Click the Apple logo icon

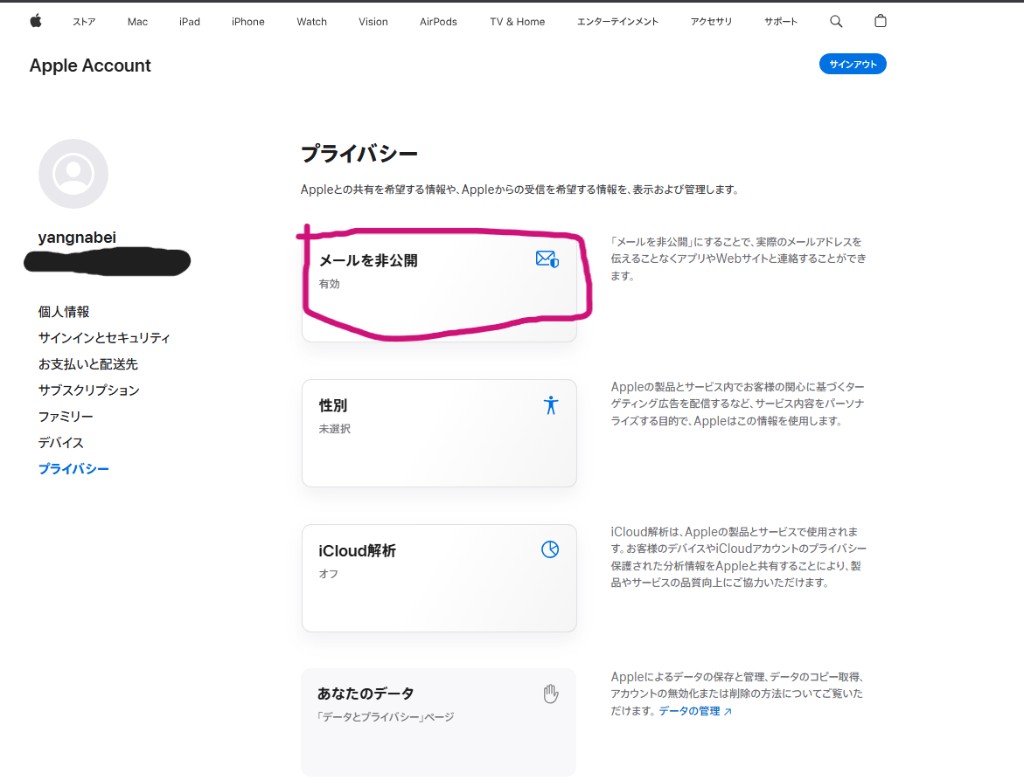(x=36, y=21)
